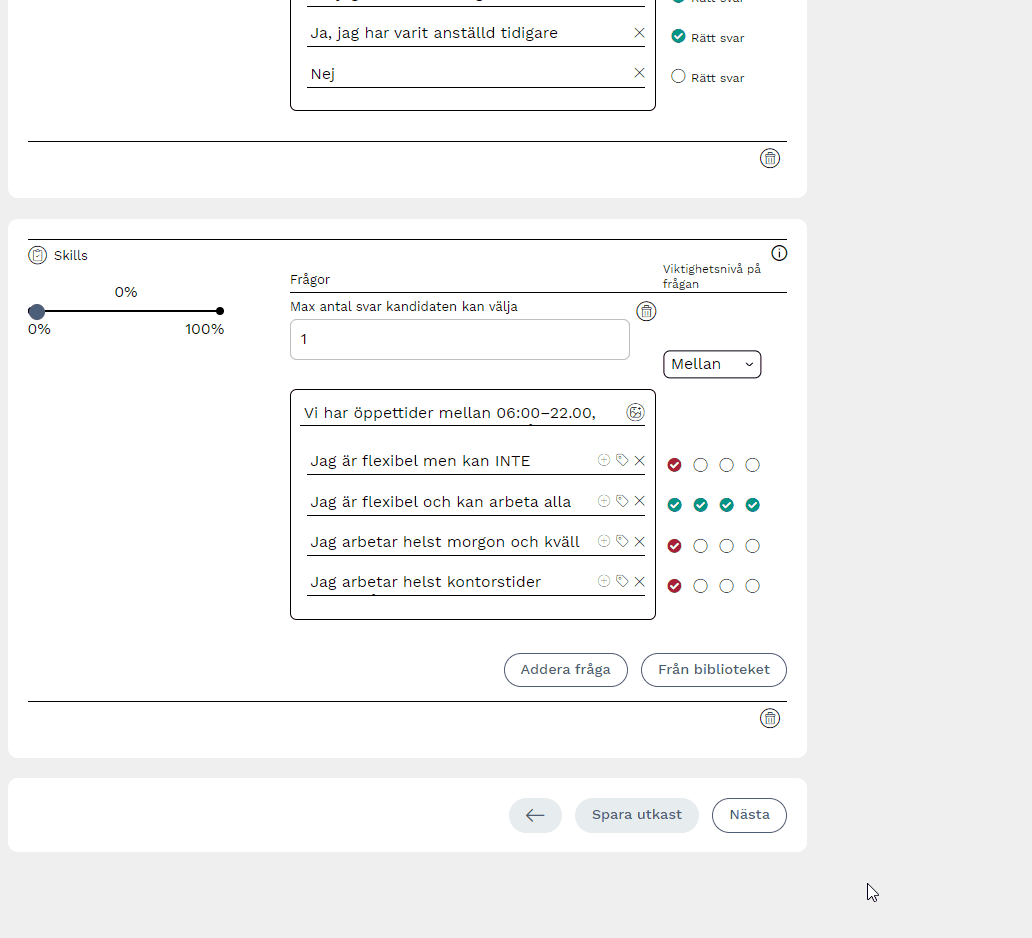Click tag icon for 'Jag är flexibel men kan INTE'
Image resolution: width=1032 pixels, height=938 pixels.
[x=622, y=460]
